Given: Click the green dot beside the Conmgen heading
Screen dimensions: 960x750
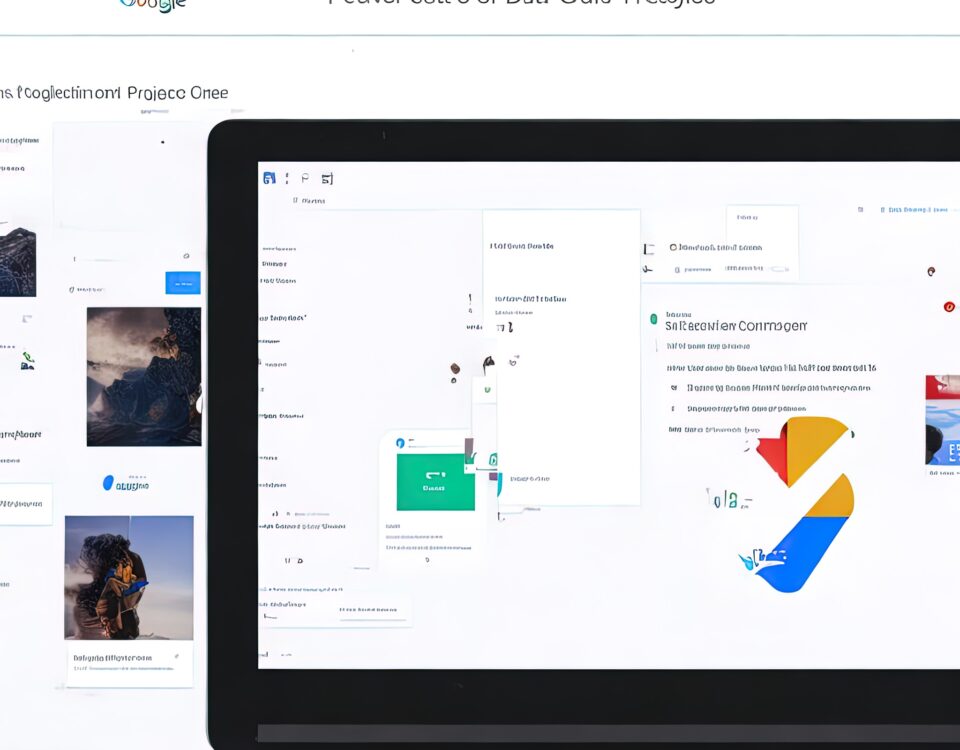Looking at the screenshot, I should pos(653,319).
